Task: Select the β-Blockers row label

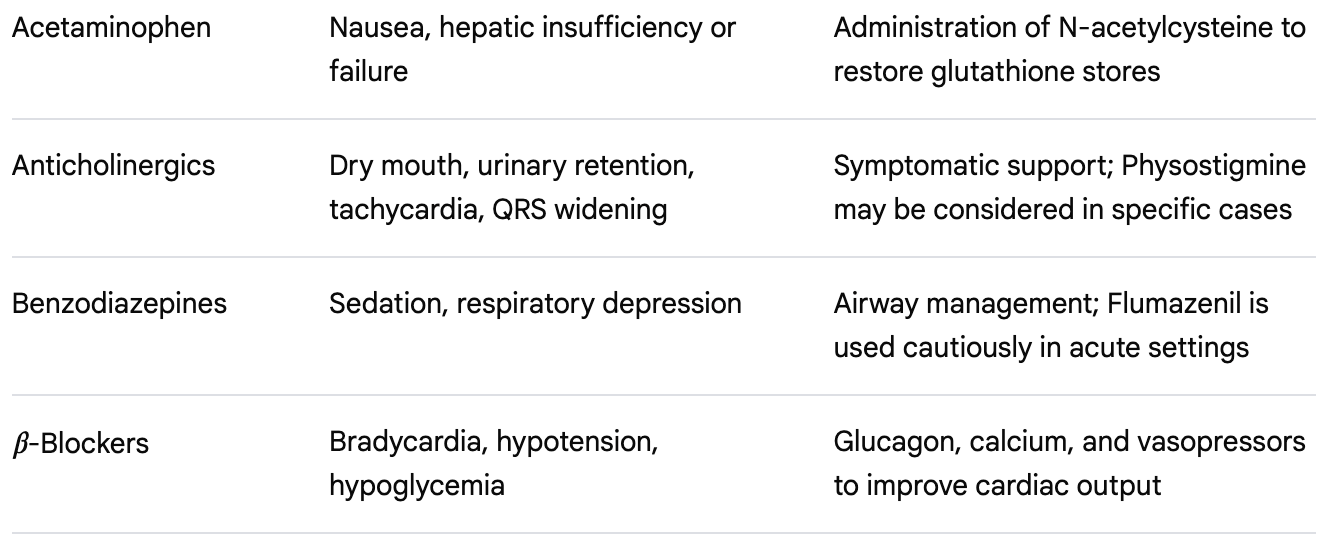Action: point(80,442)
